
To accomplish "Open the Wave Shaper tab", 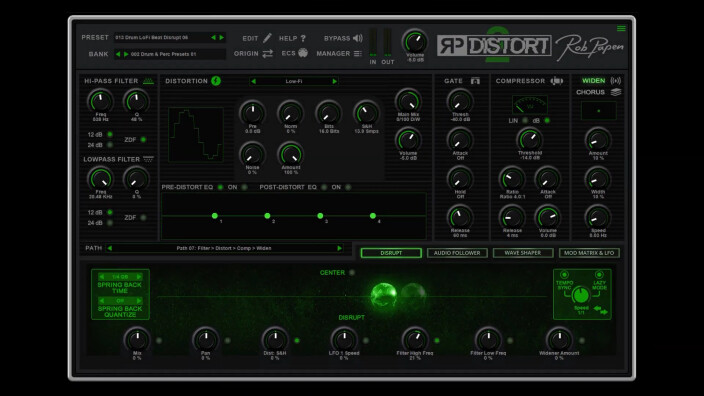I will pos(523,253).
